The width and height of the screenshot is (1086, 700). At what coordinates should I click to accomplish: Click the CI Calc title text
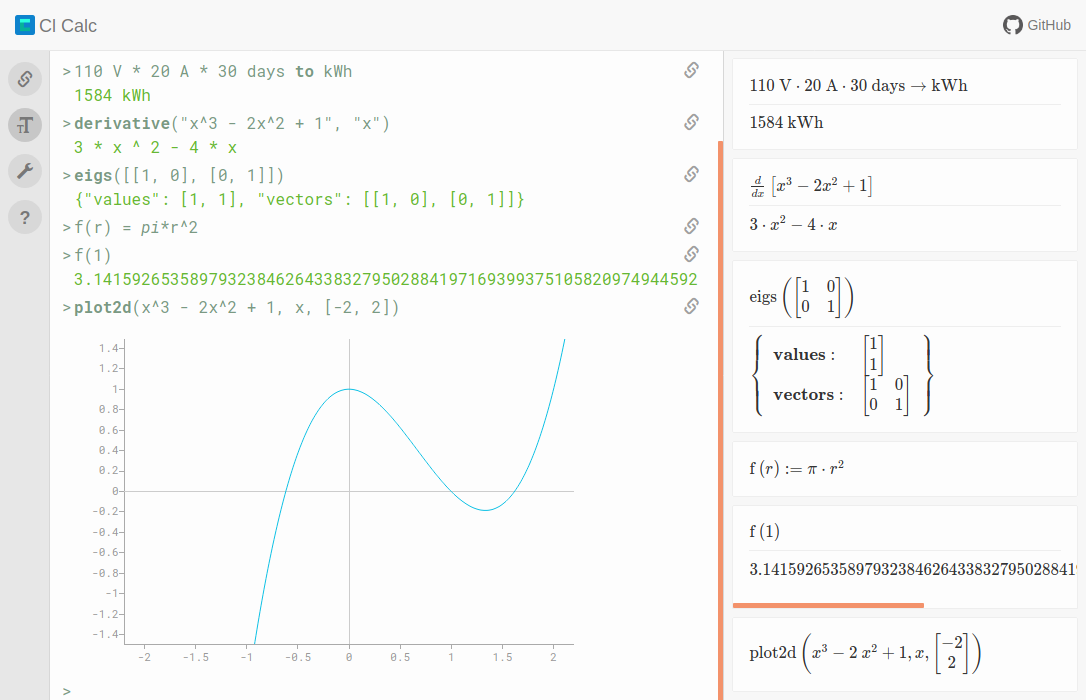(x=69, y=26)
